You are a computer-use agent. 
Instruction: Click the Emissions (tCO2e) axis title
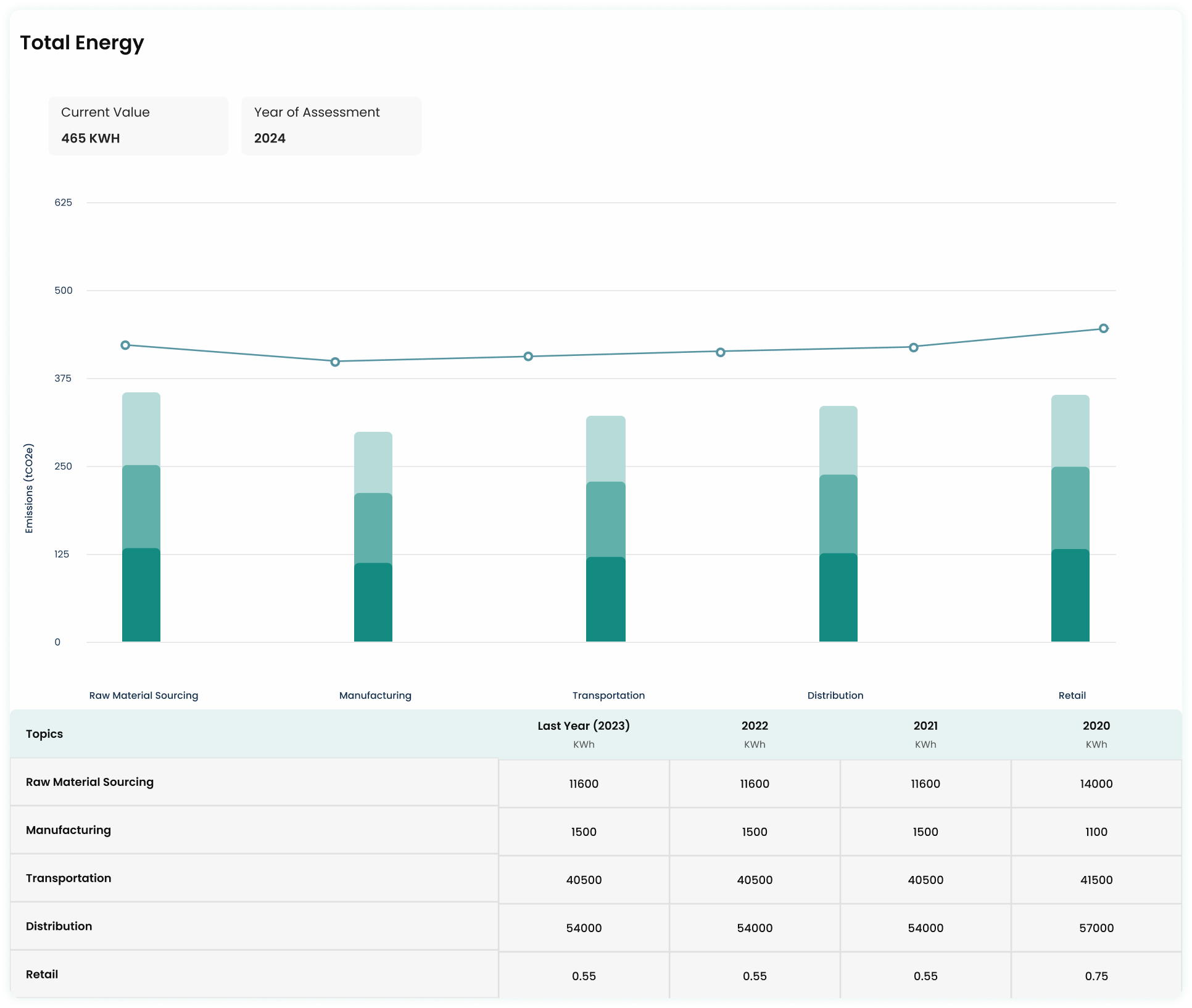tap(29, 489)
